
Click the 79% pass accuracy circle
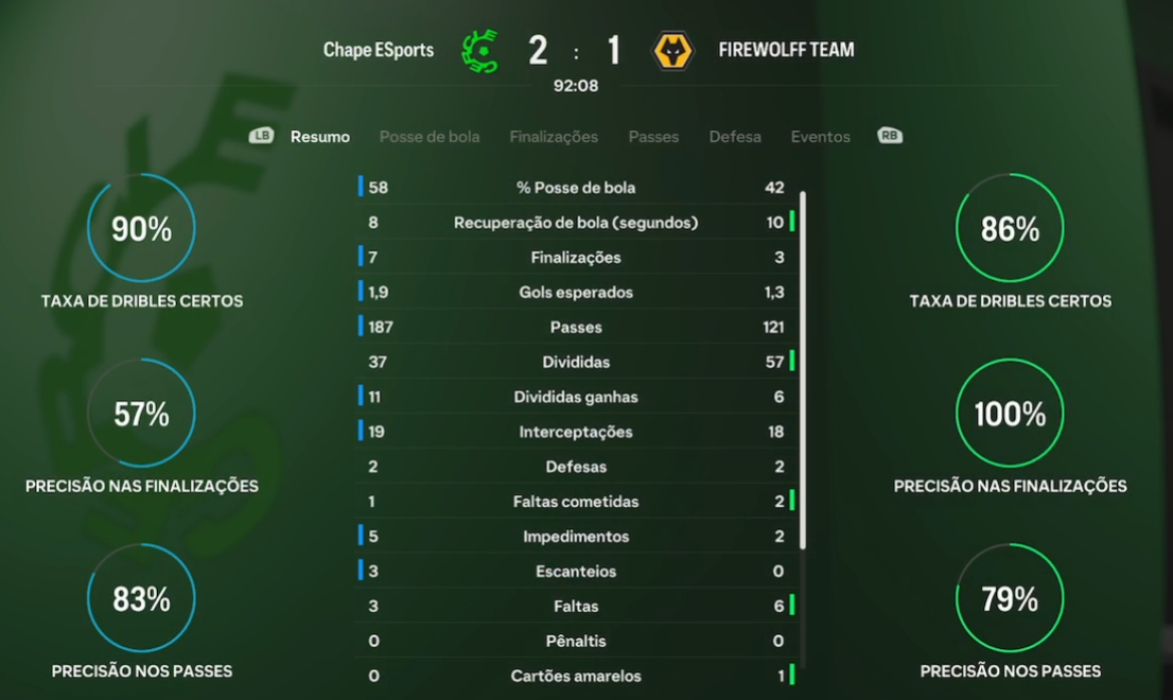pos(1009,598)
